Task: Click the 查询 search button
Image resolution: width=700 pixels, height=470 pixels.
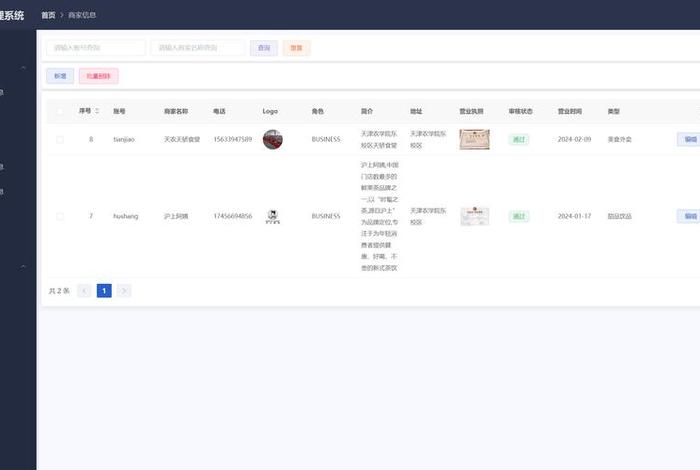Action: 263,47
